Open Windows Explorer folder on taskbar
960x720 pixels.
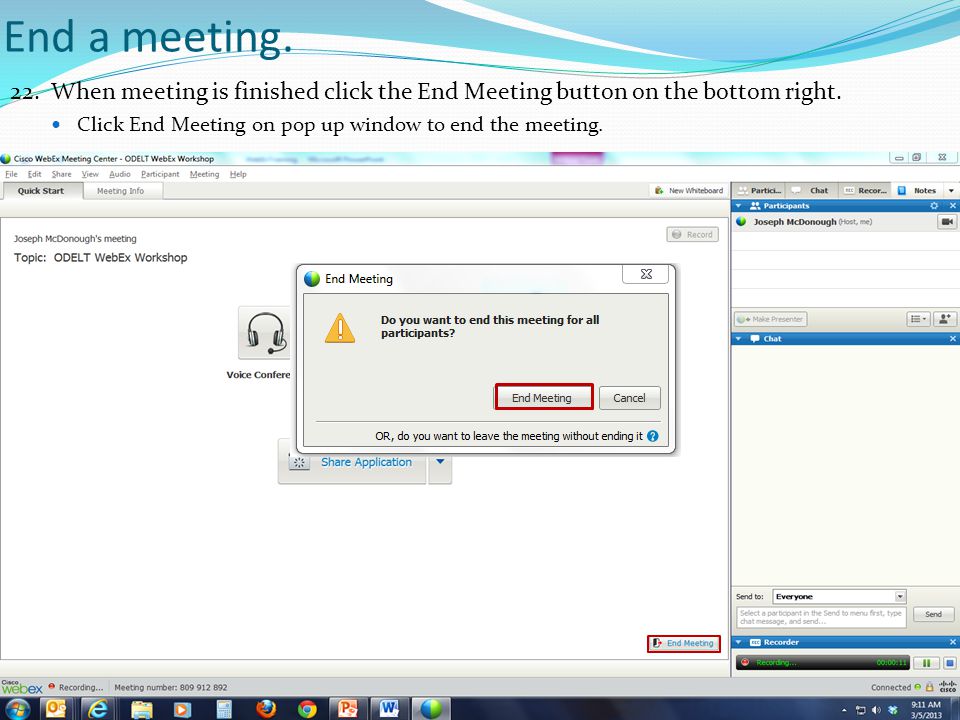pos(141,709)
